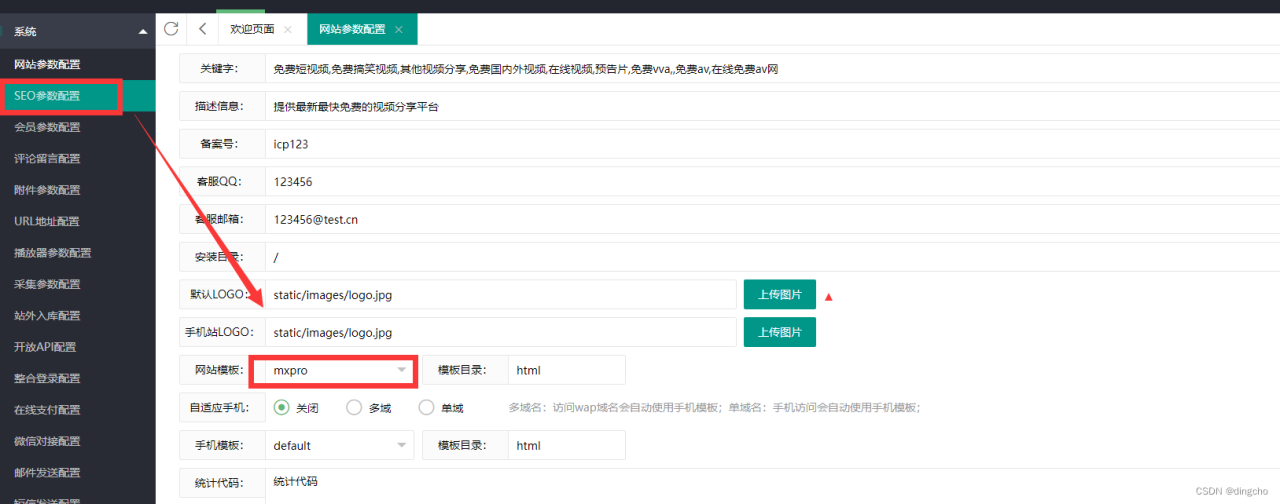Click the back arrow icon in tab bar

coord(203,29)
